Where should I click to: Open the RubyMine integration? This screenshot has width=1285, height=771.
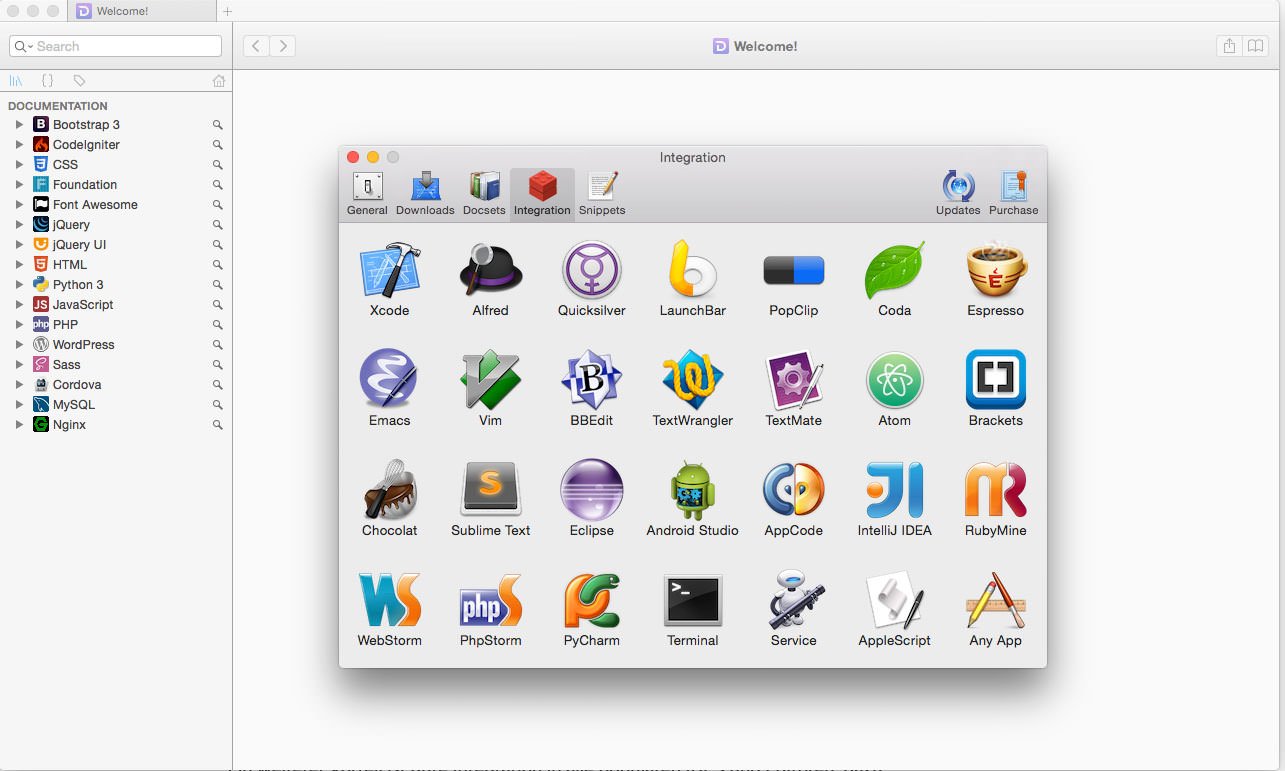996,489
